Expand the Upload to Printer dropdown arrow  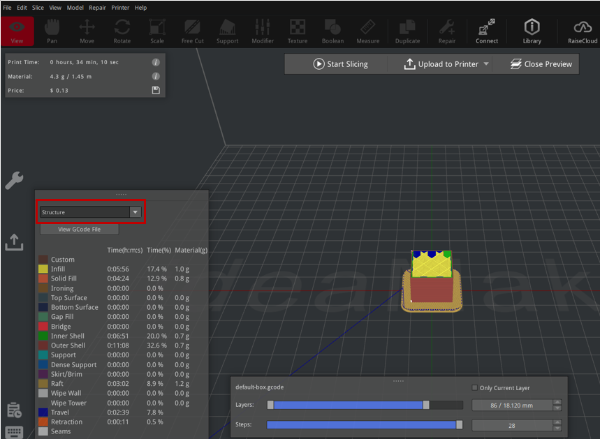pos(486,64)
